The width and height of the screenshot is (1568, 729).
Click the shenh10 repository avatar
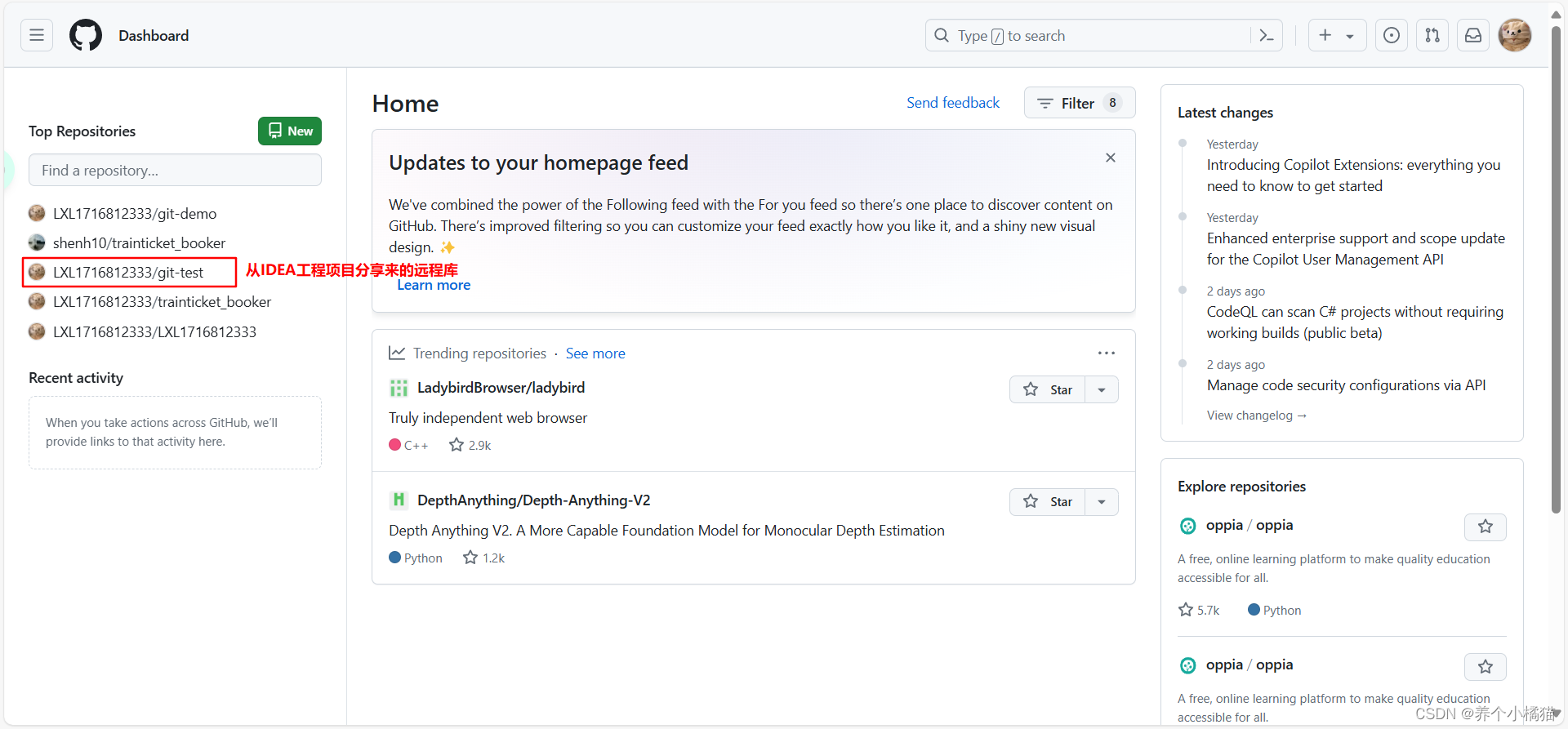[x=37, y=242]
